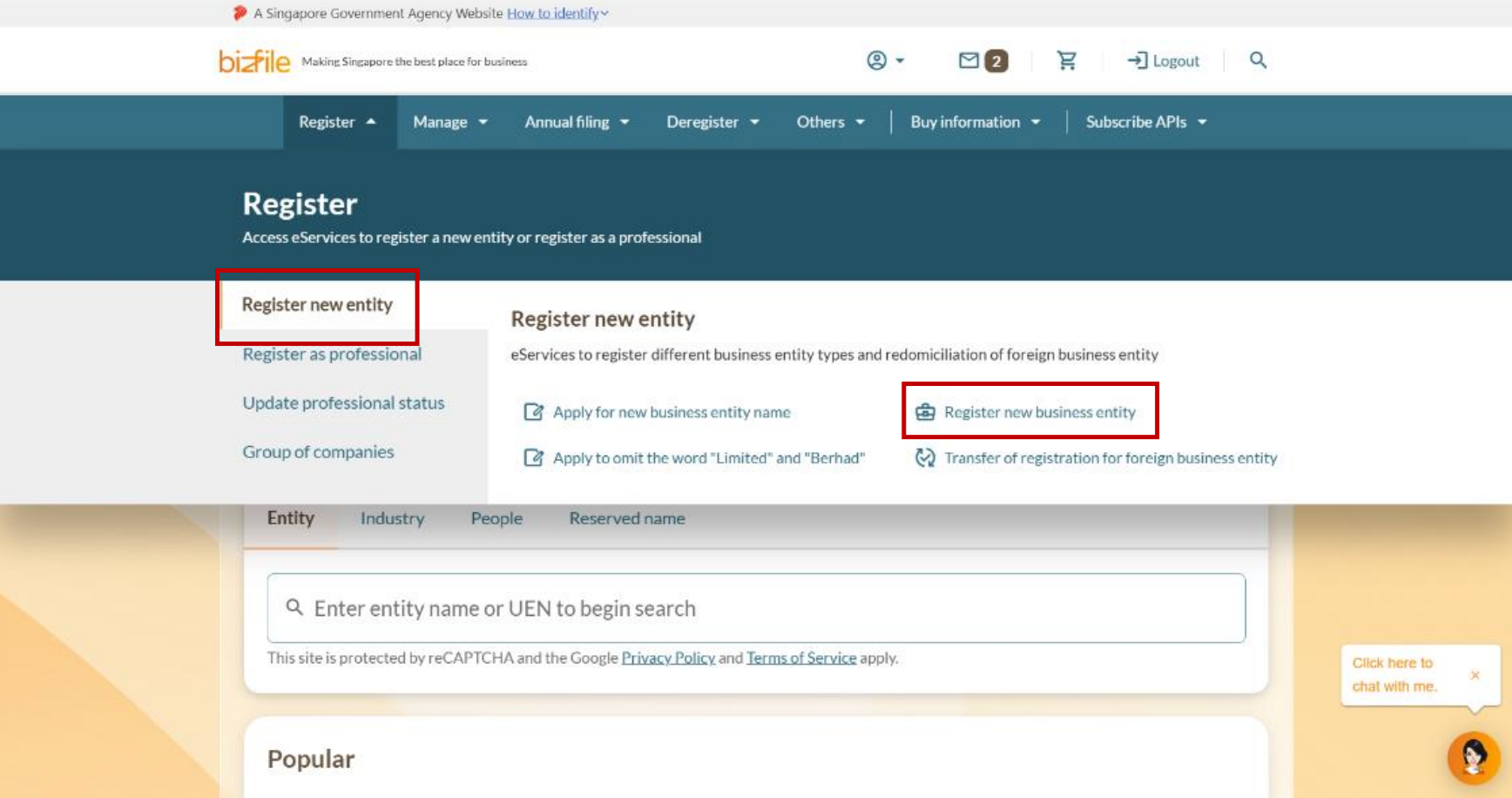
Task: Select Group of companies menu item
Action: 318,452
